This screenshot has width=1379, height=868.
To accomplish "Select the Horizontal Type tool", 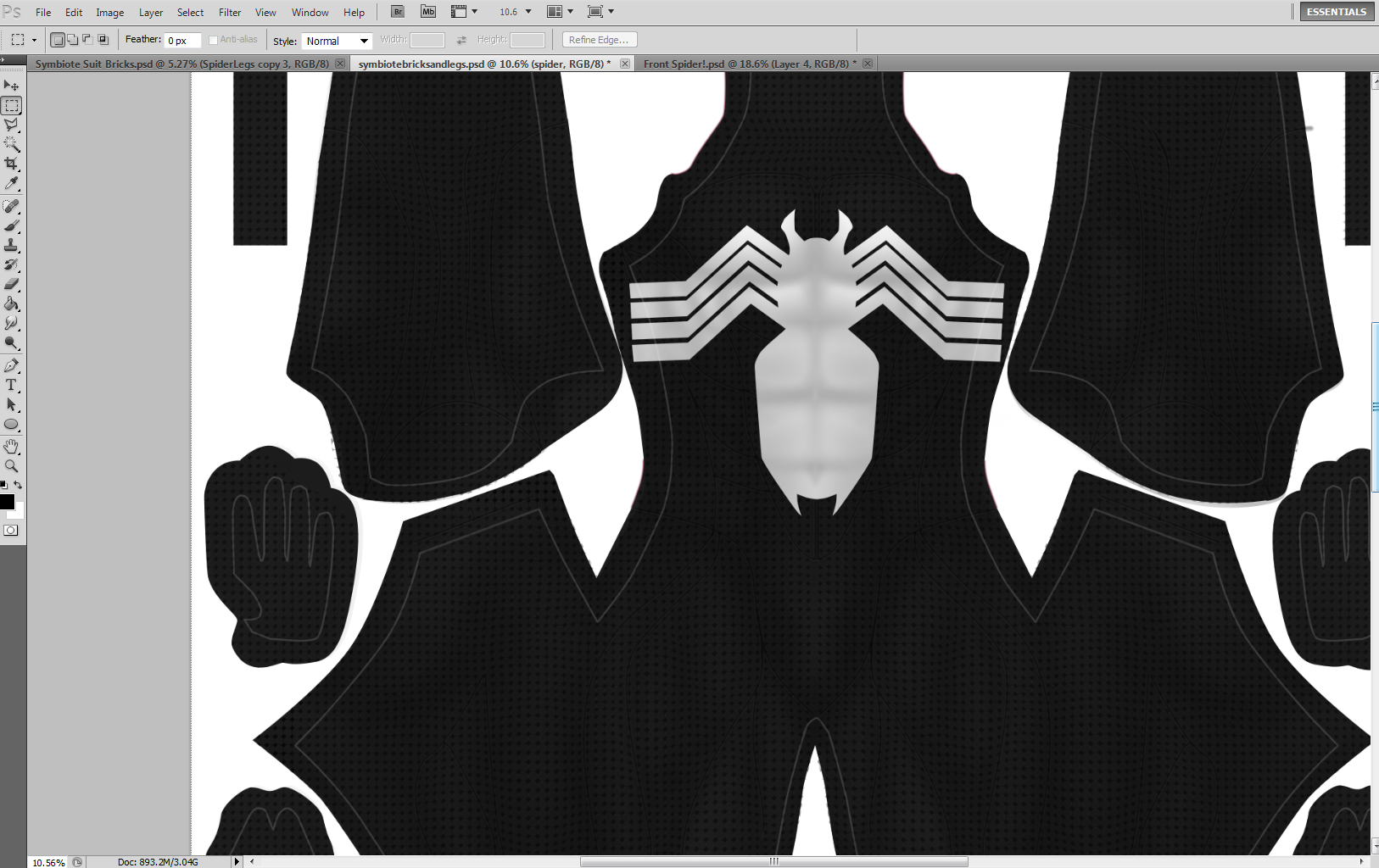I will 12,385.
